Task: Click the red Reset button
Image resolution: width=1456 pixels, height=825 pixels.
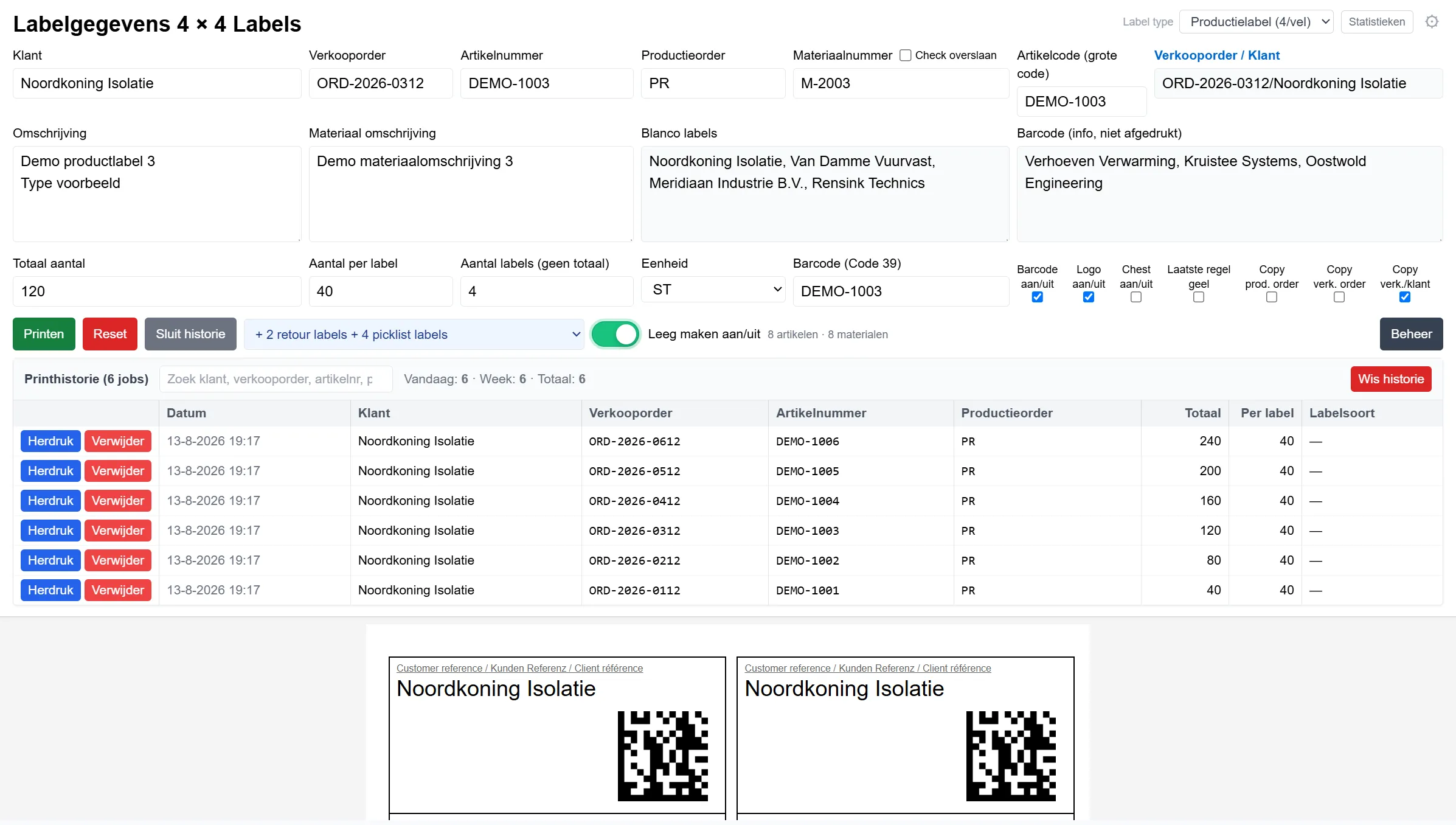Action: [110, 334]
